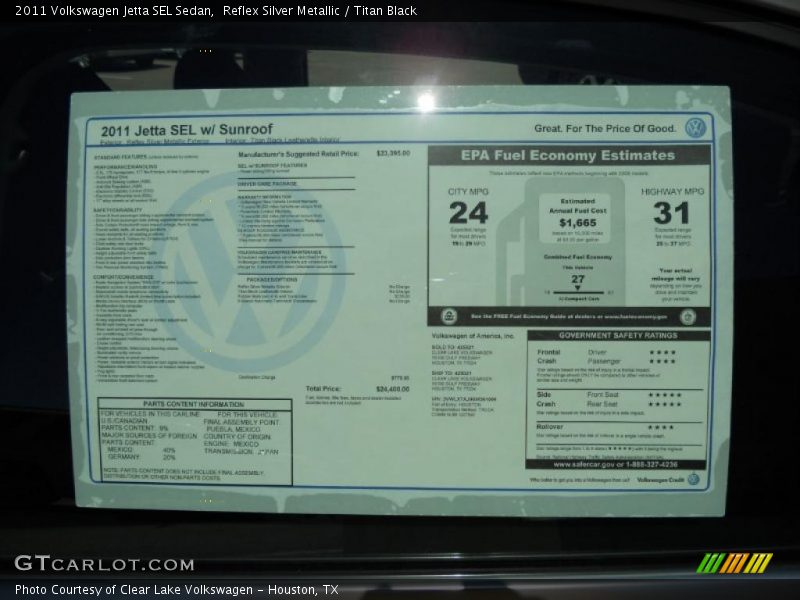Click the total price amount value

392,389
